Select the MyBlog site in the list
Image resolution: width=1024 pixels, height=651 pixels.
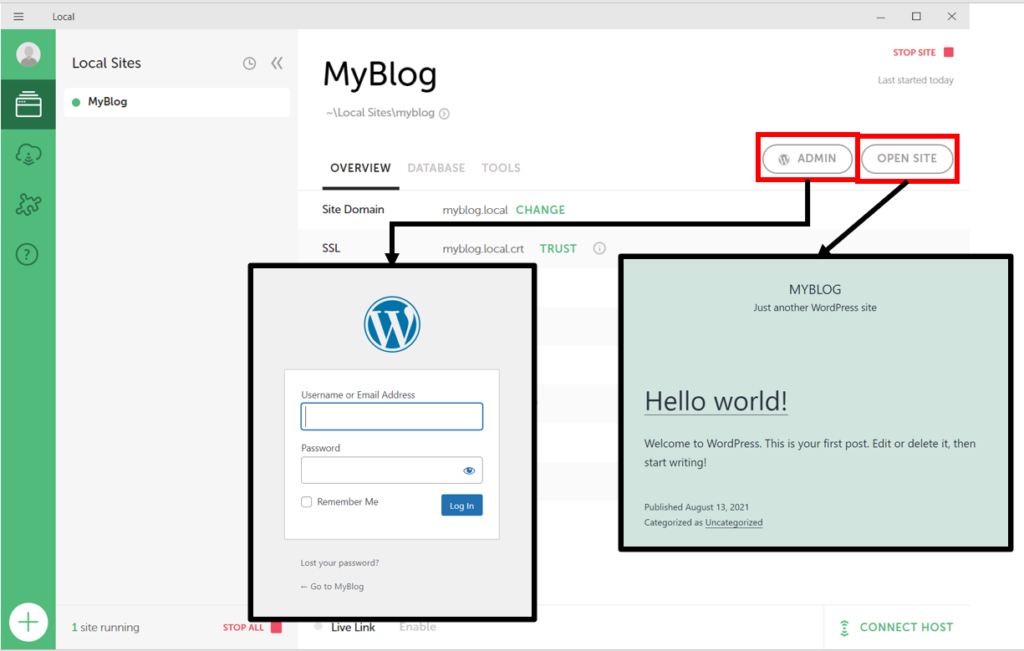tap(177, 102)
